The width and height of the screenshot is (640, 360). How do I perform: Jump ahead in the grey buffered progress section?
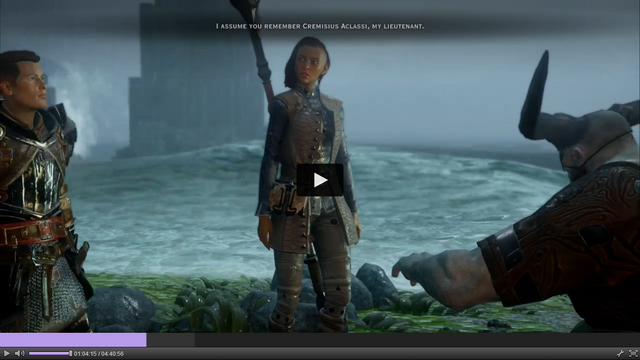click(x=171, y=340)
